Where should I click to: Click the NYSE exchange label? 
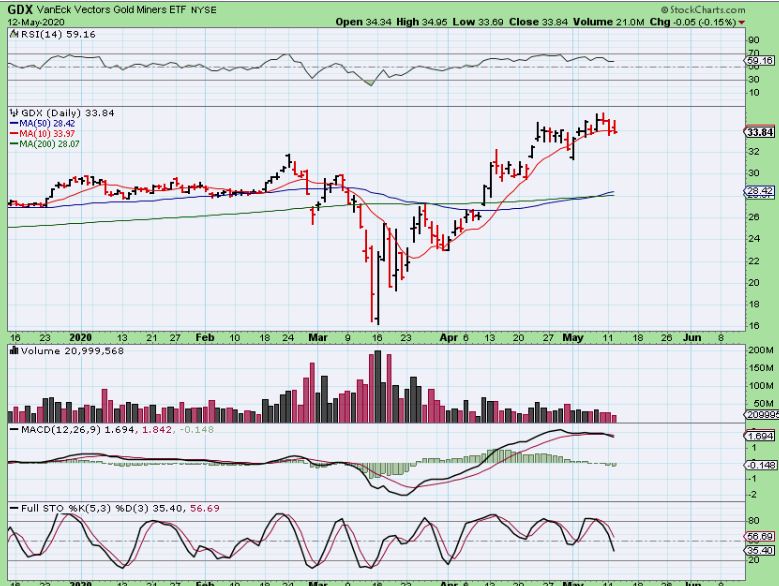point(204,10)
